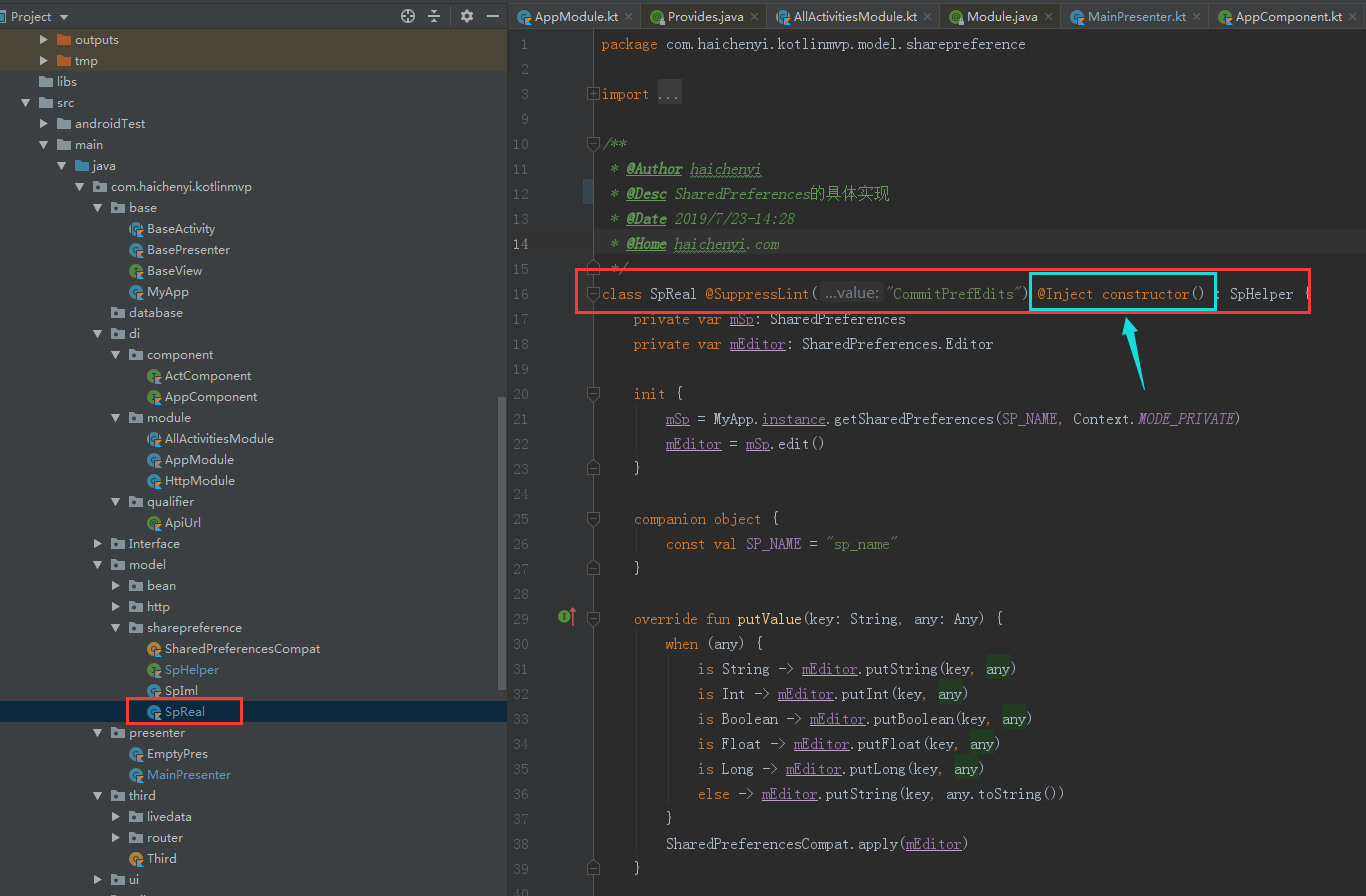
Task: Click the locate/scroll-from-source target icon
Action: point(407,16)
